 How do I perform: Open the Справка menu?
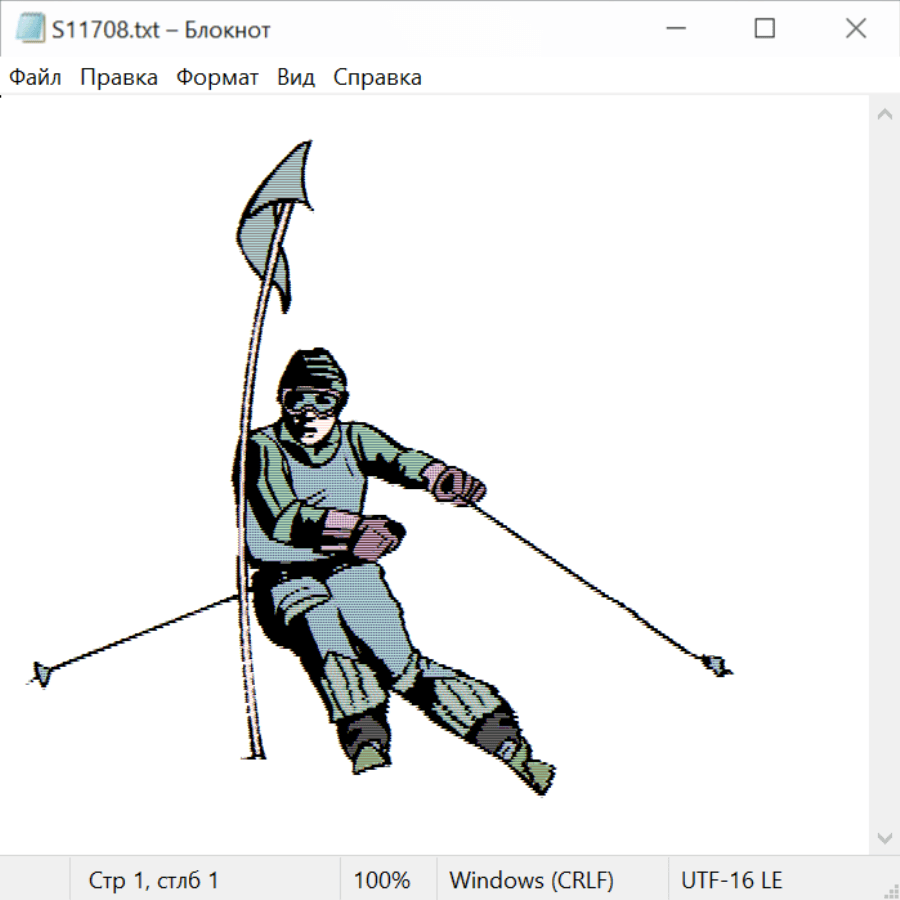coord(377,78)
